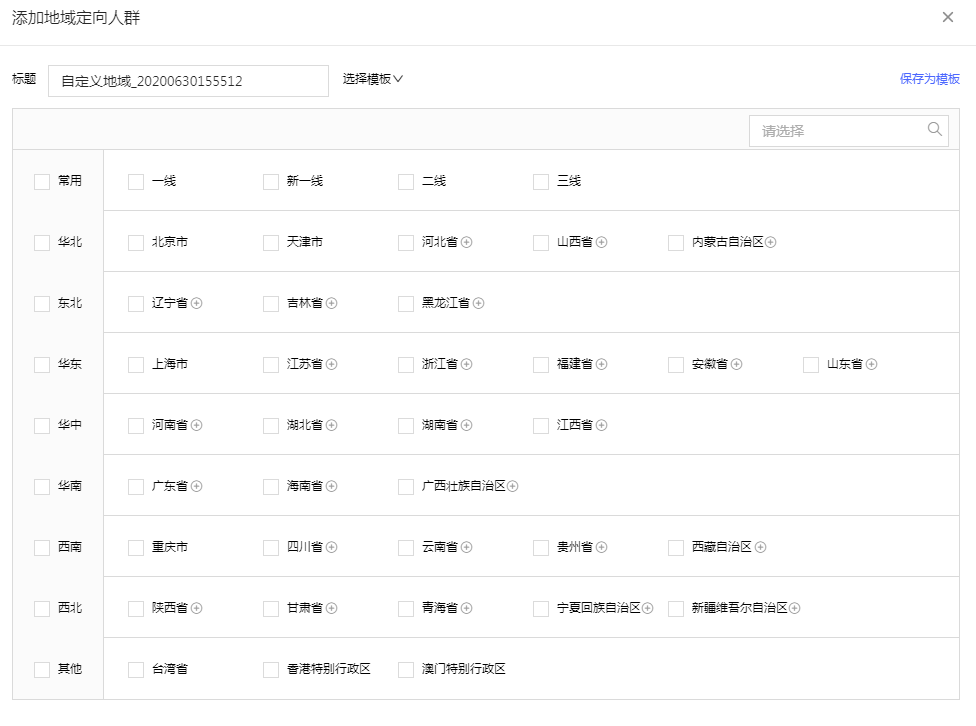Expand 湖南省 plus icon
The width and height of the screenshot is (976, 726).
466,425
